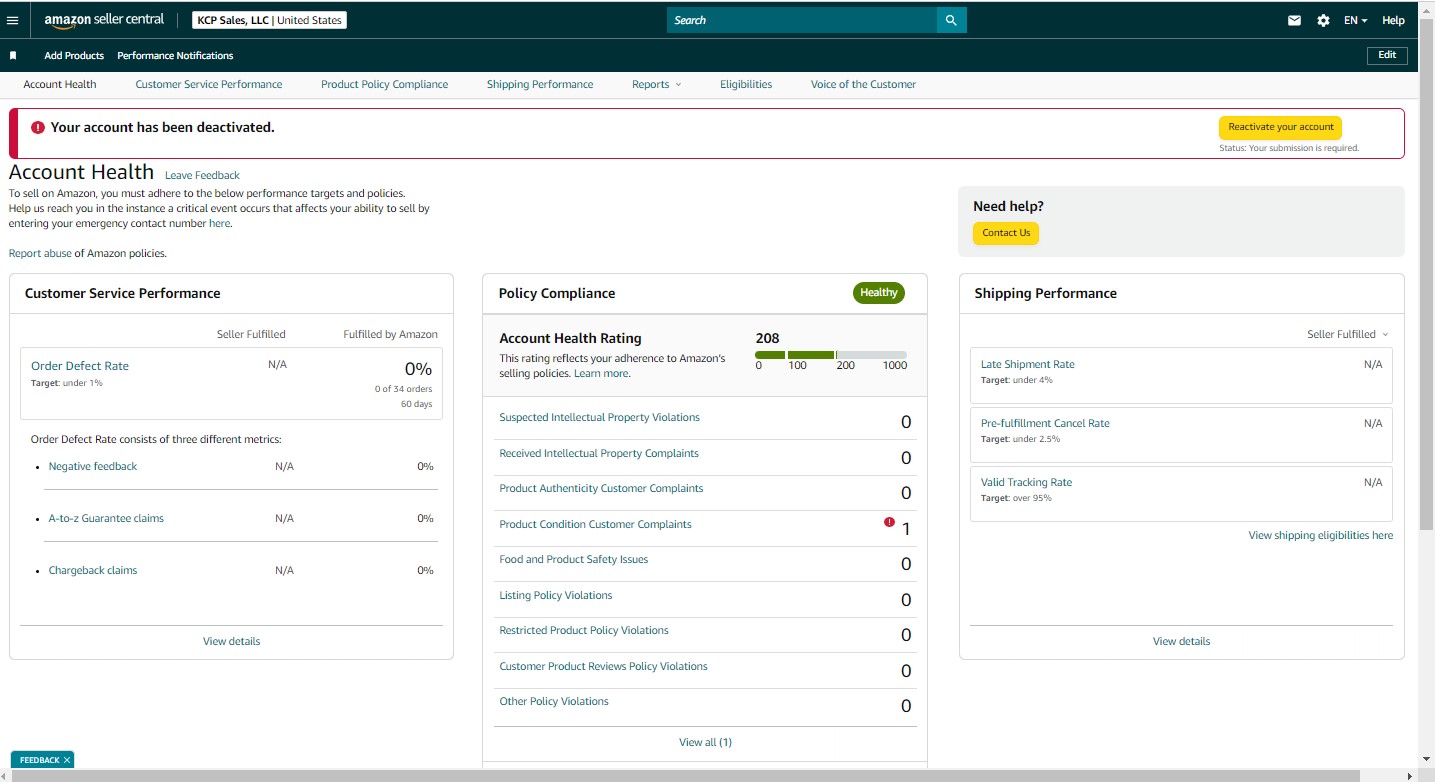The image size is (1435, 782).
Task: Close the Feedback tab with X
Action: pos(67,760)
